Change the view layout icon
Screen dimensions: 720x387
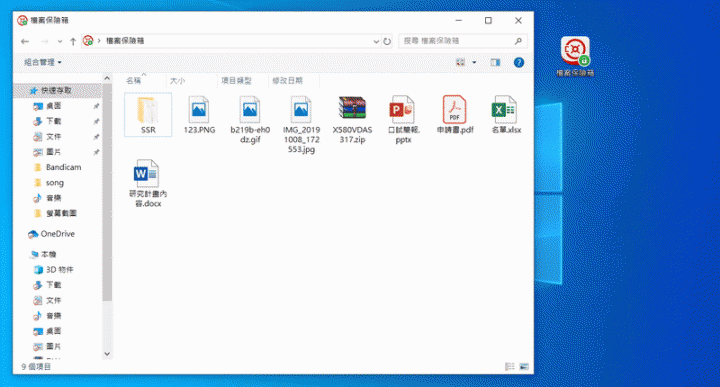coord(461,62)
